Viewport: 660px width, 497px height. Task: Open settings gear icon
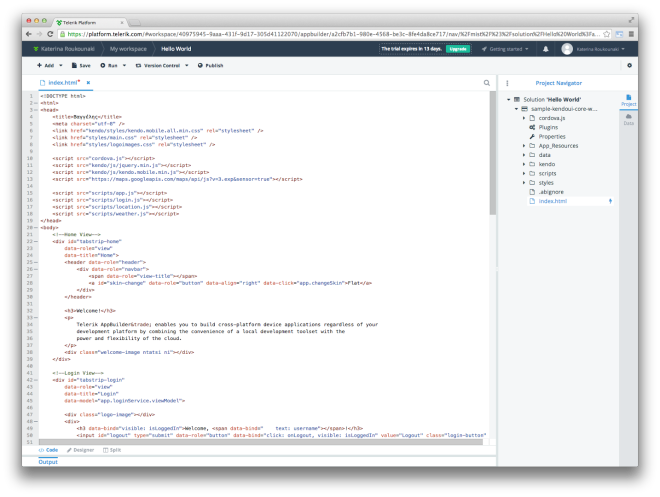pos(629,65)
